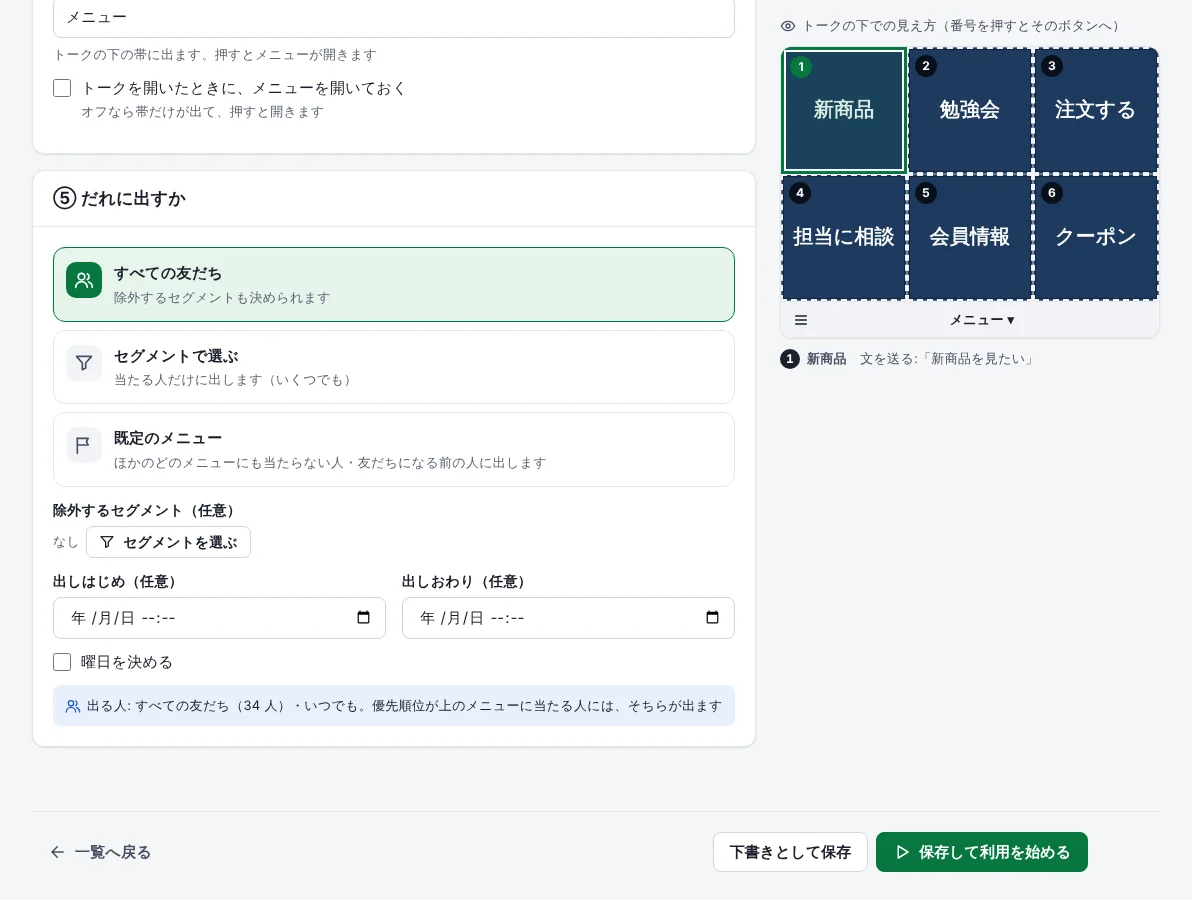This screenshot has height=900, width=1192.
Task: Click the トークの下での見え方 caption
Action: [x=962, y=26]
